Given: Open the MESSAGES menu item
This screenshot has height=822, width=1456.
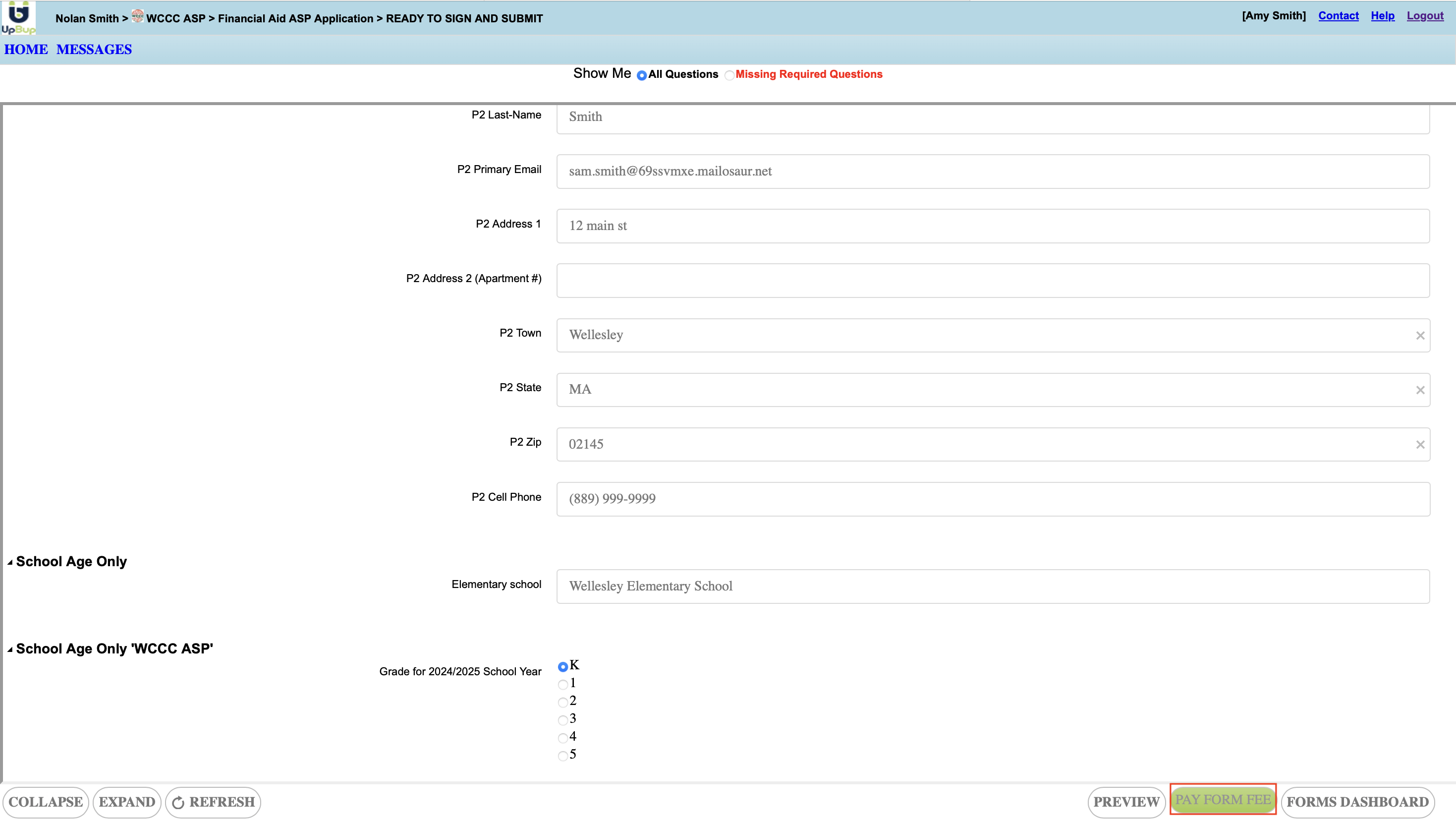Looking at the screenshot, I should click(94, 50).
